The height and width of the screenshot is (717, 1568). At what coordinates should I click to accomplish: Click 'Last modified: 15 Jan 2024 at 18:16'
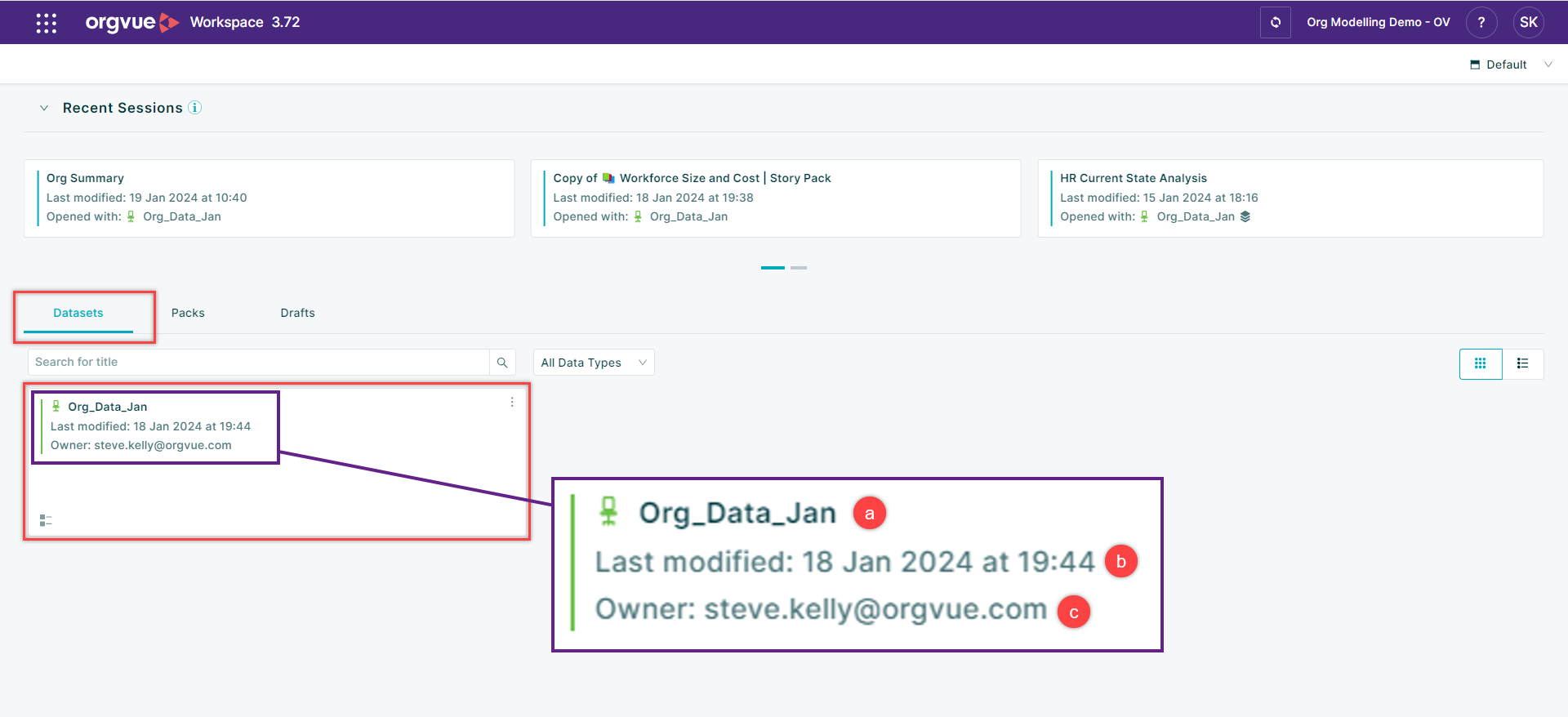click(x=1159, y=198)
